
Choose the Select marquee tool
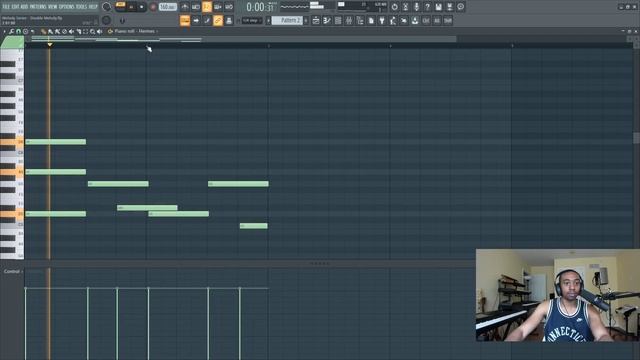pos(86,31)
